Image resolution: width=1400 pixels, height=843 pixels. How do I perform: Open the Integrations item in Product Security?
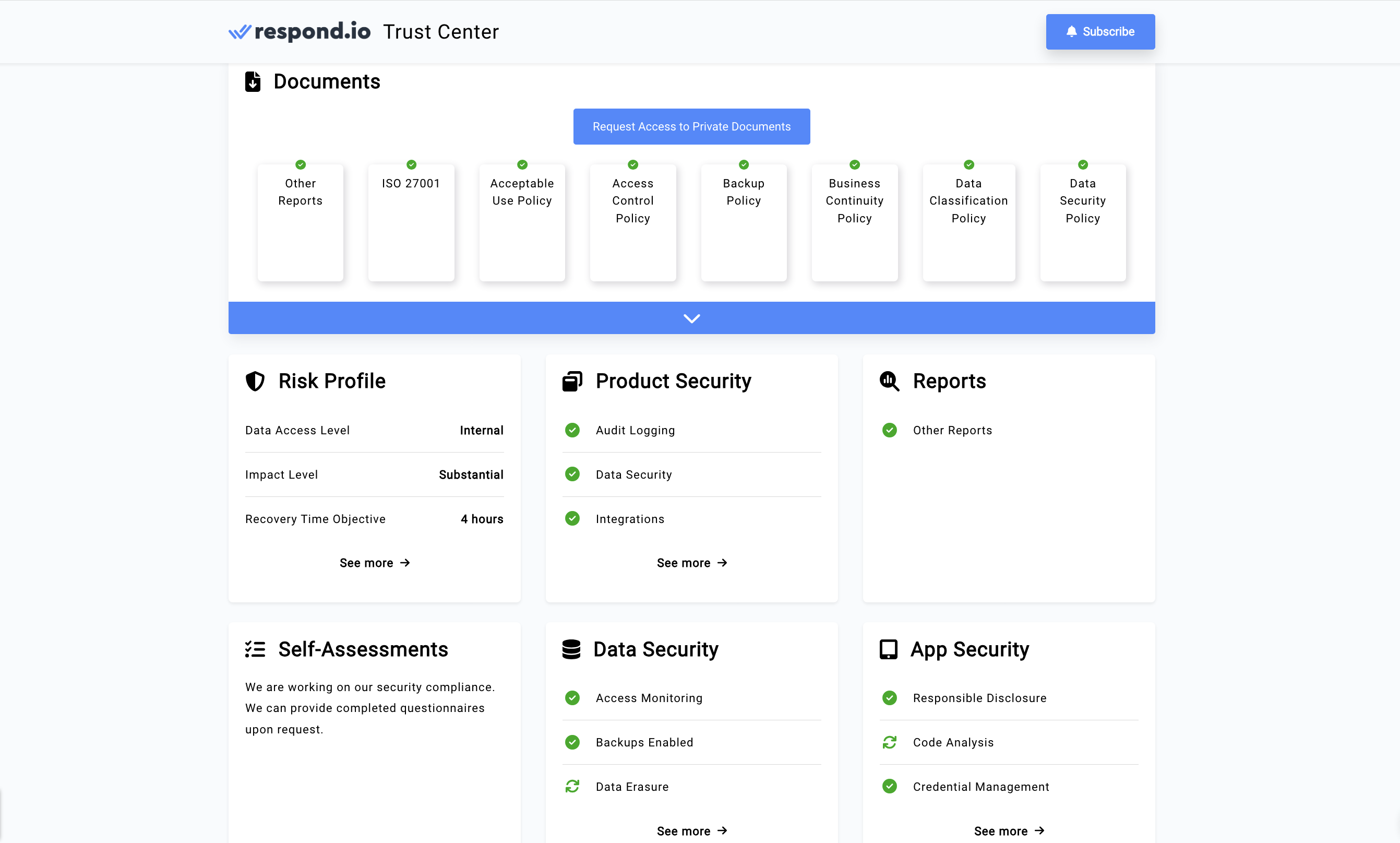[630, 519]
